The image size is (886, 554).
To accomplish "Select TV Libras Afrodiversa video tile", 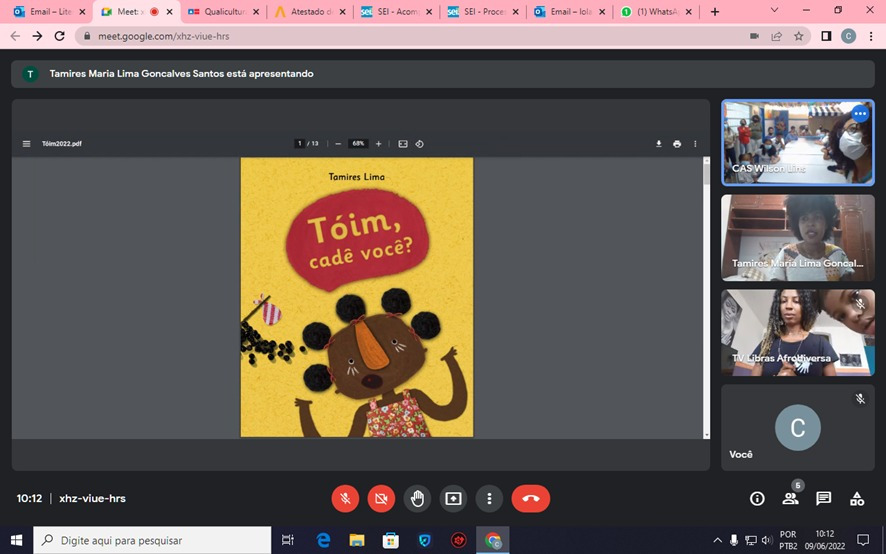I will coord(797,332).
